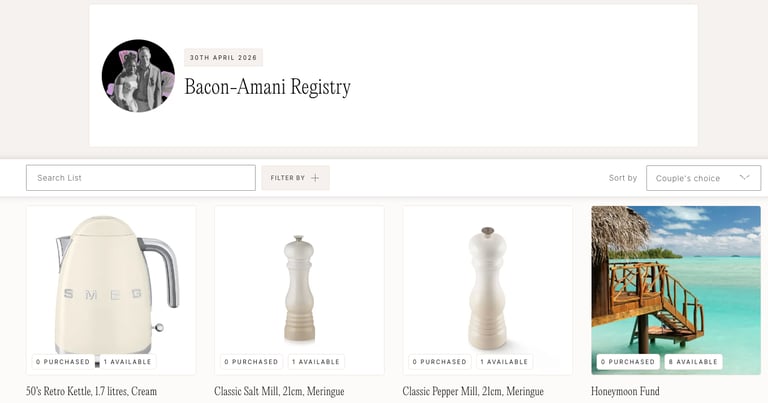Image resolution: width=768 pixels, height=403 pixels.
Task: Click the chevron arrow in the sort box
Action: pos(744,177)
